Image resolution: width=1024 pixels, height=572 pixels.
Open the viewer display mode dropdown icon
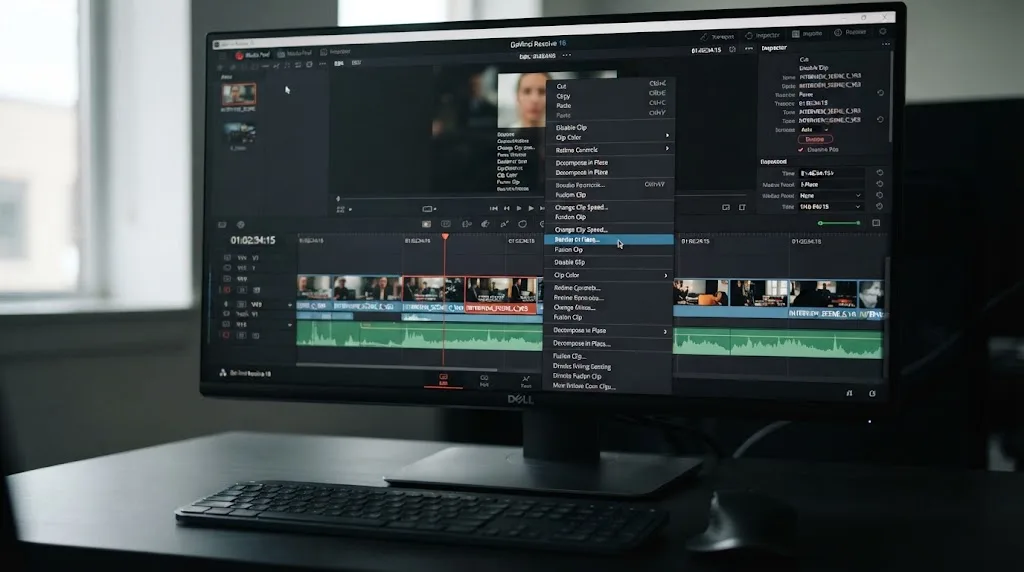pos(429,209)
